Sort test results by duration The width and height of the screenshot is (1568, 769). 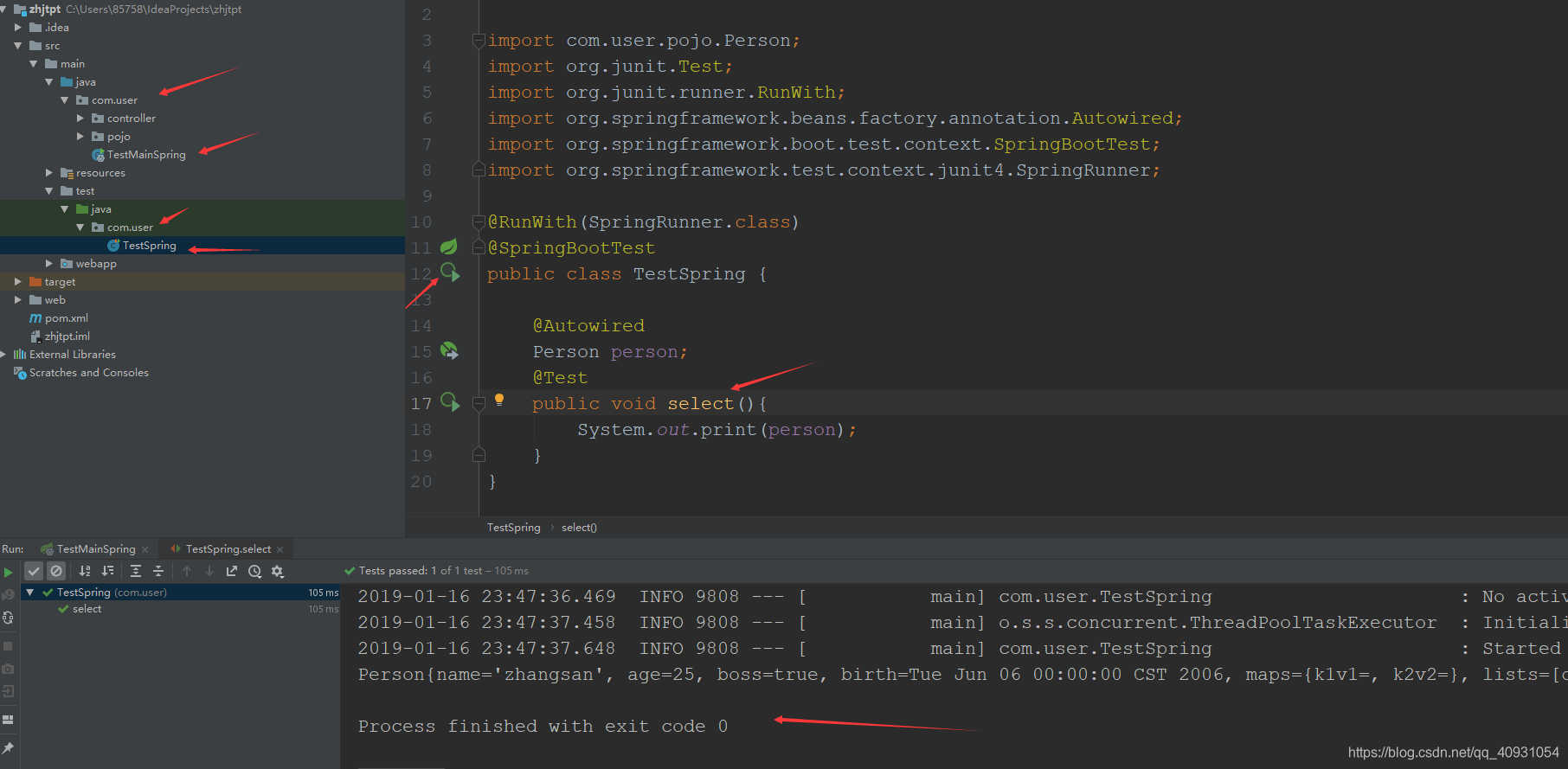(x=107, y=571)
